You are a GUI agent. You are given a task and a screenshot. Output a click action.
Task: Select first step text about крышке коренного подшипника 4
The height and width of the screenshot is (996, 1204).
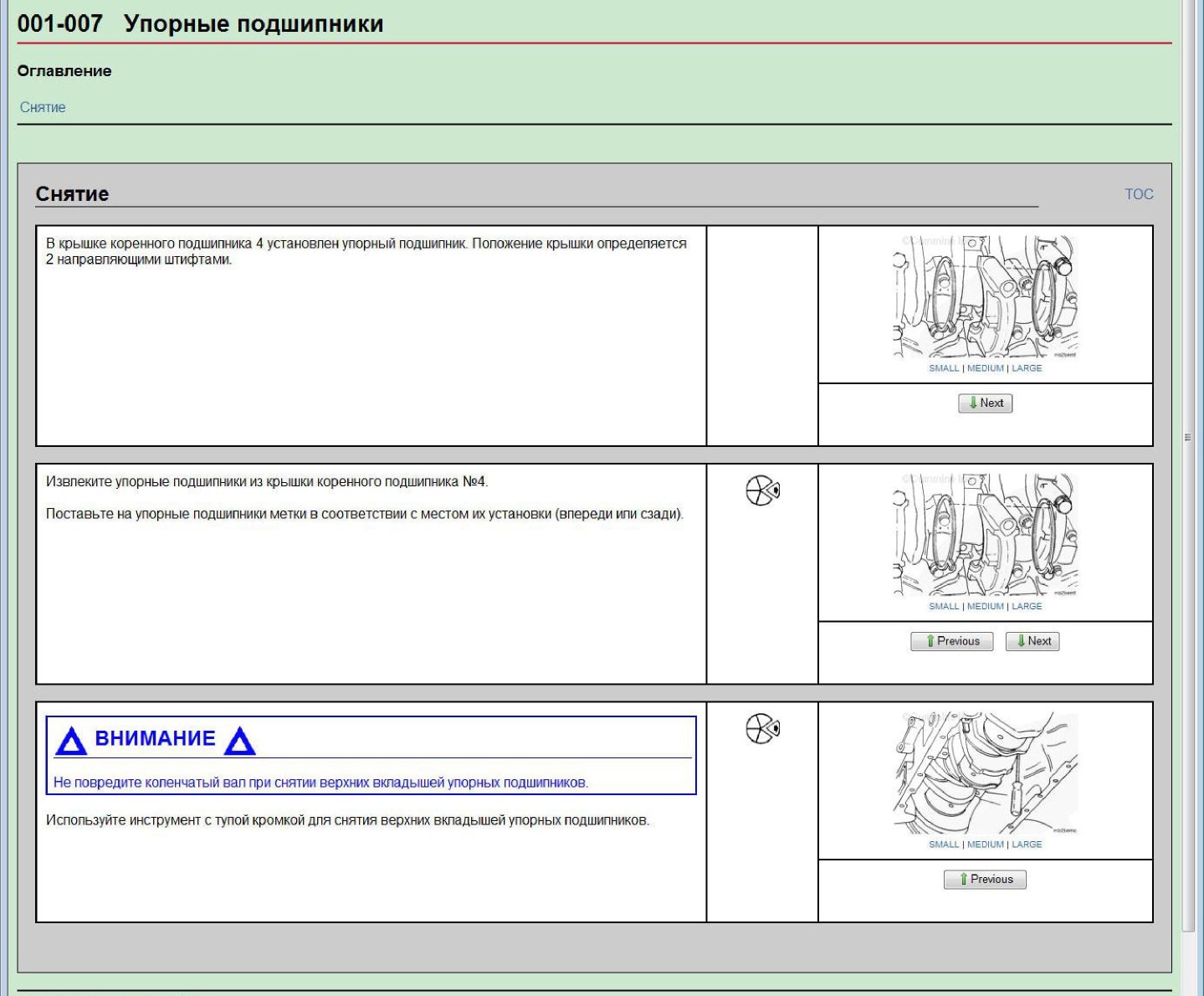[366, 251]
